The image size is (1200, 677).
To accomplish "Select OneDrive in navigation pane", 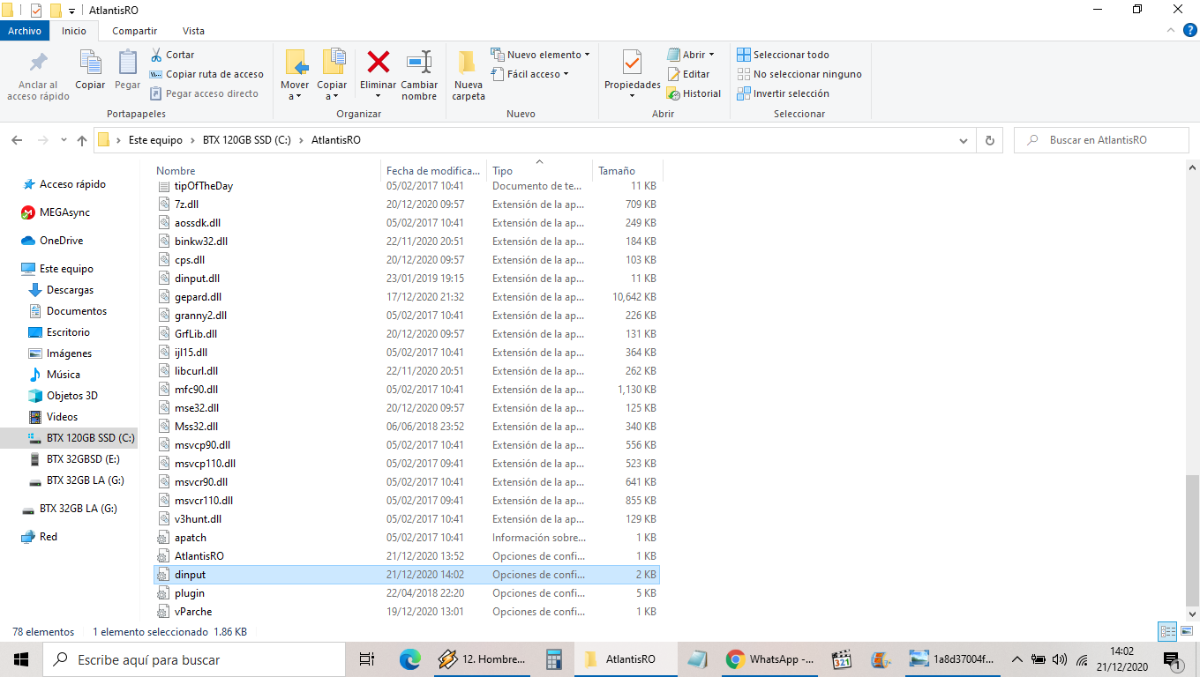I will click(54, 241).
